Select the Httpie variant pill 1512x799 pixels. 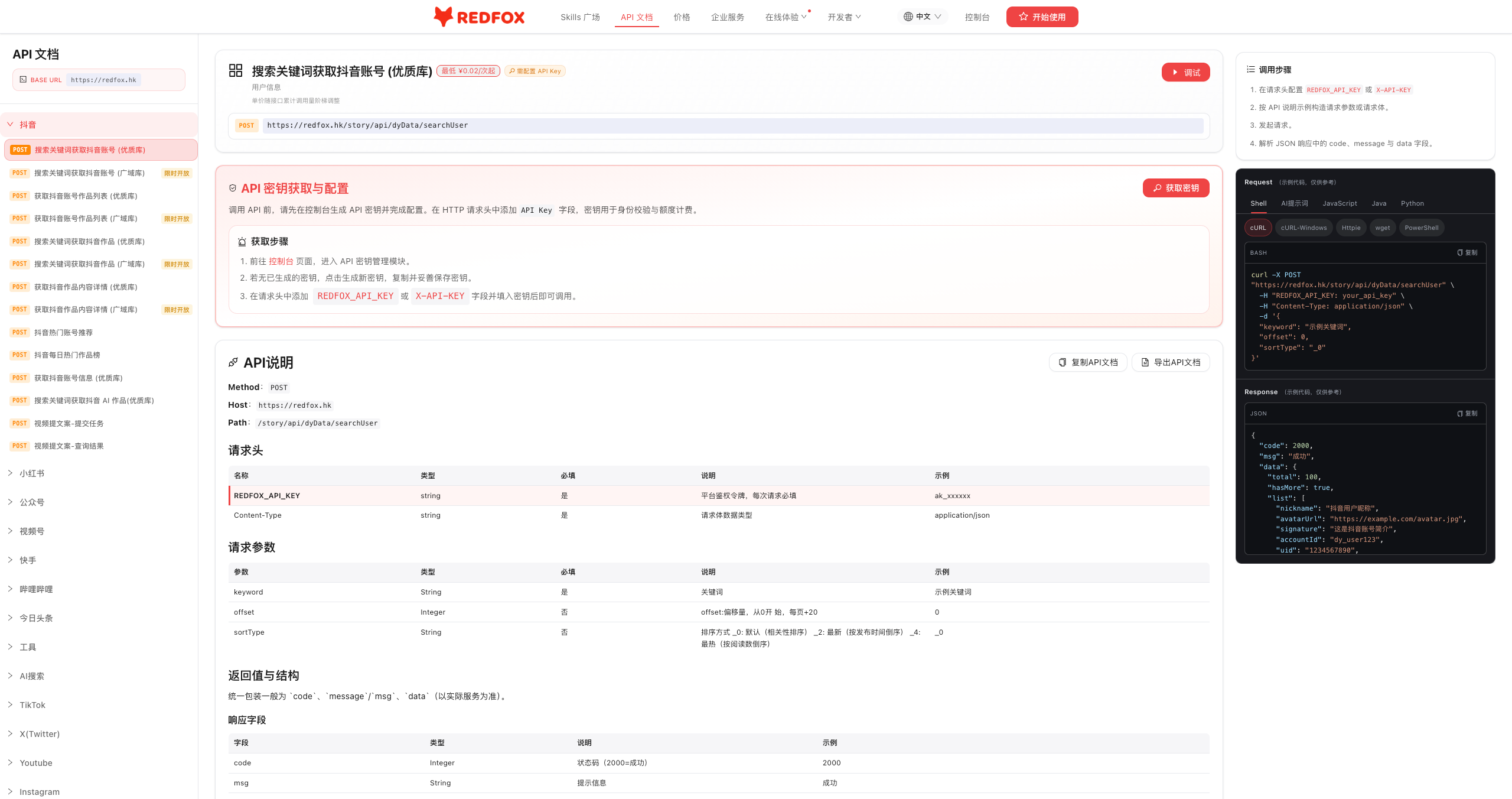1351,228
